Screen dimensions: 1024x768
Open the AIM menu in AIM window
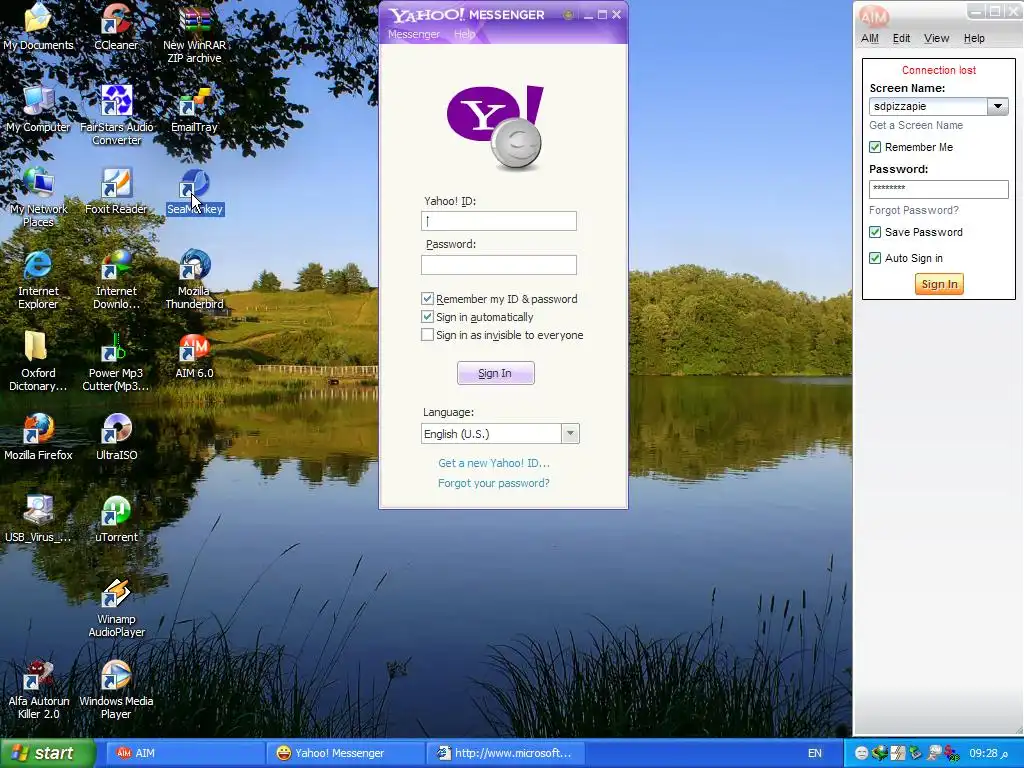pos(870,38)
